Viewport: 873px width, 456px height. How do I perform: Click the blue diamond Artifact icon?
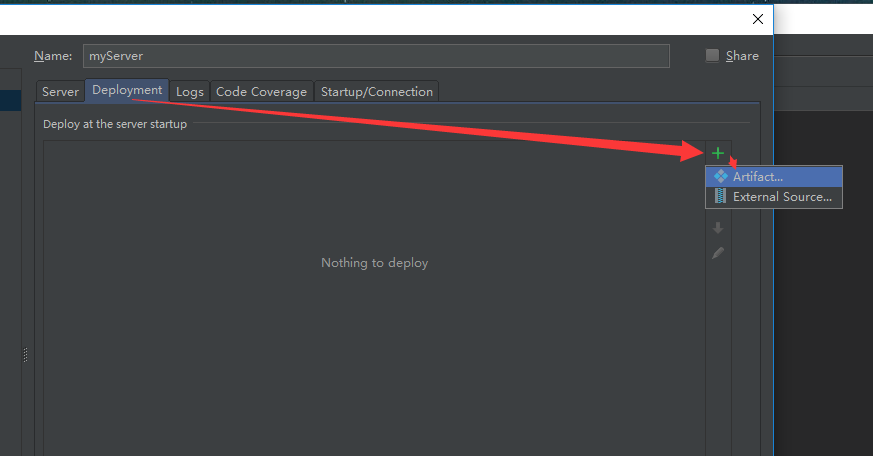[x=720, y=176]
